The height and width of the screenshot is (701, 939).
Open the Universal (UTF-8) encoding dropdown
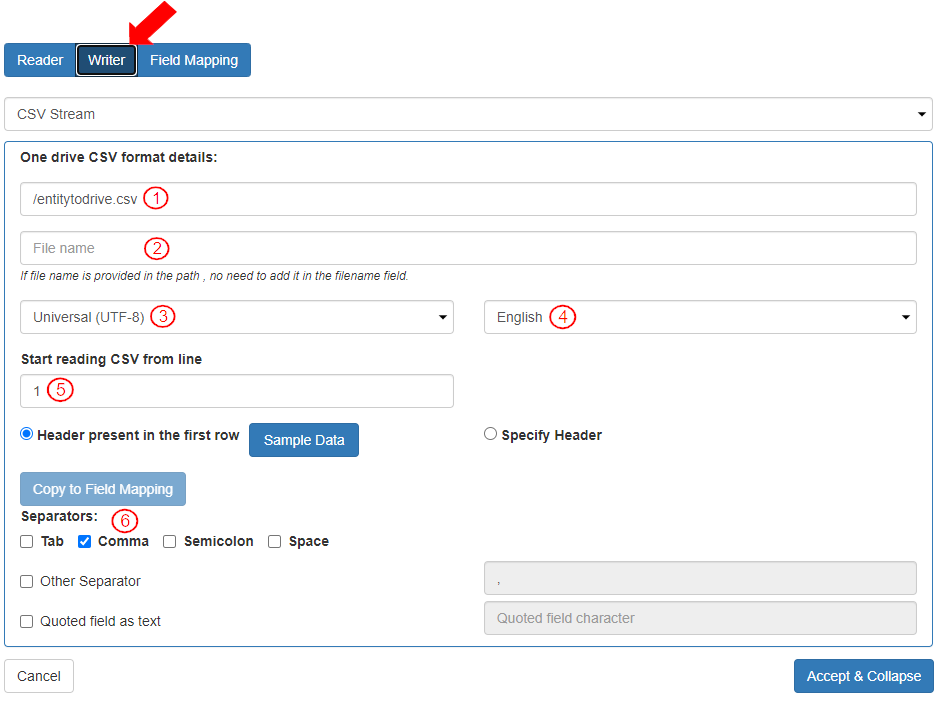[237, 317]
